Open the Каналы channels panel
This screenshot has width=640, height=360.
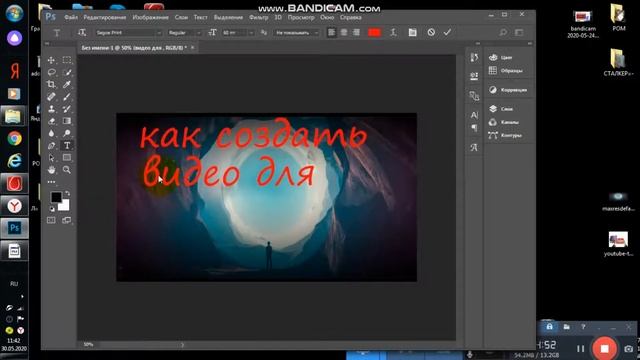tap(509, 122)
